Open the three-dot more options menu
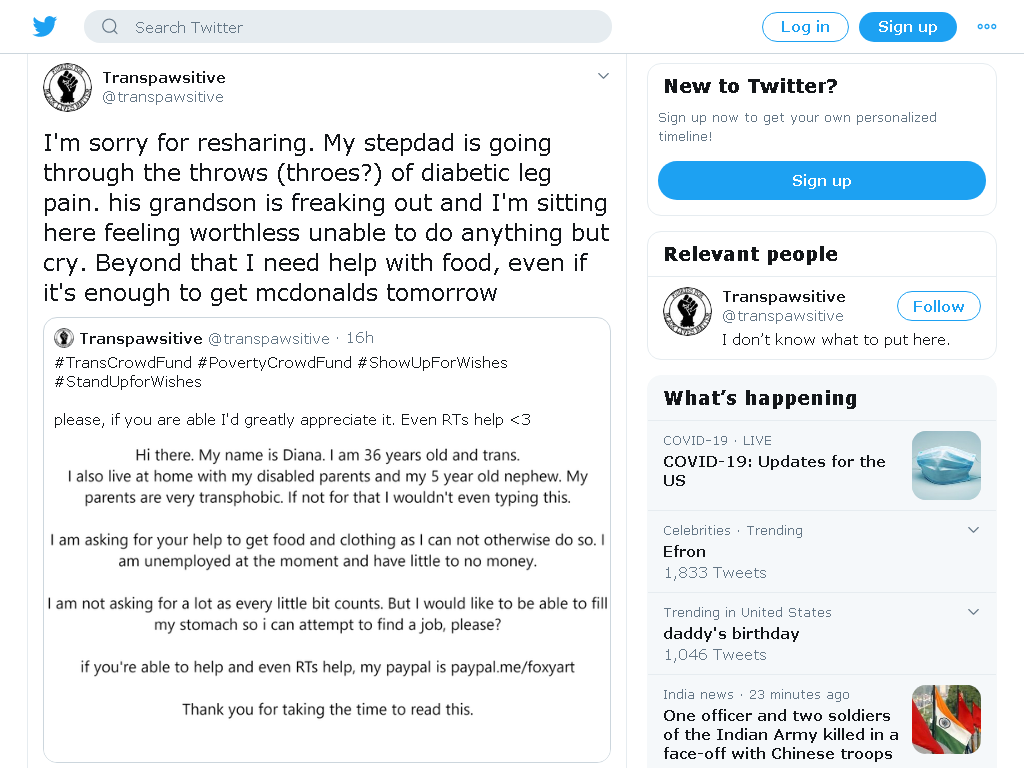The height and width of the screenshot is (768, 1024). point(986,27)
